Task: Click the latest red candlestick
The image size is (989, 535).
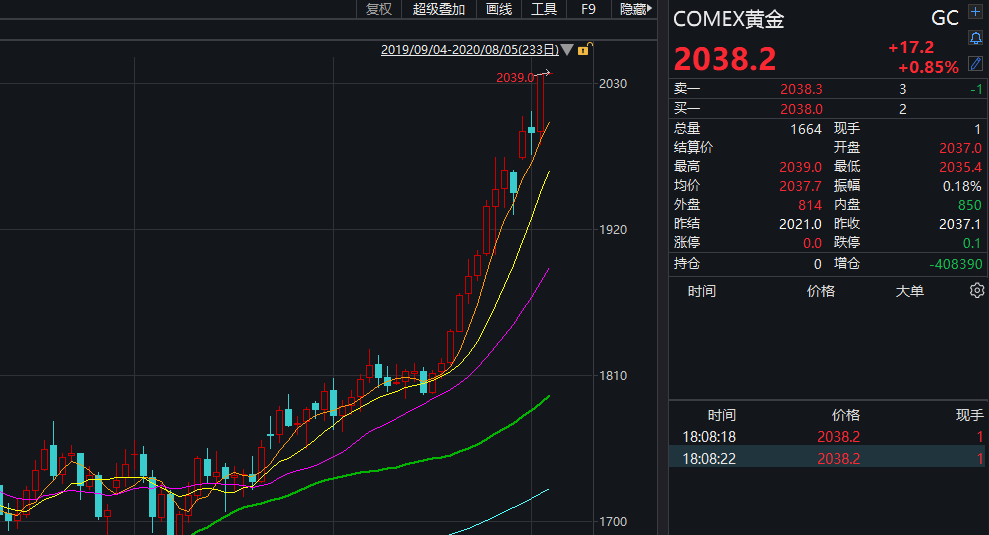Action: point(541,101)
